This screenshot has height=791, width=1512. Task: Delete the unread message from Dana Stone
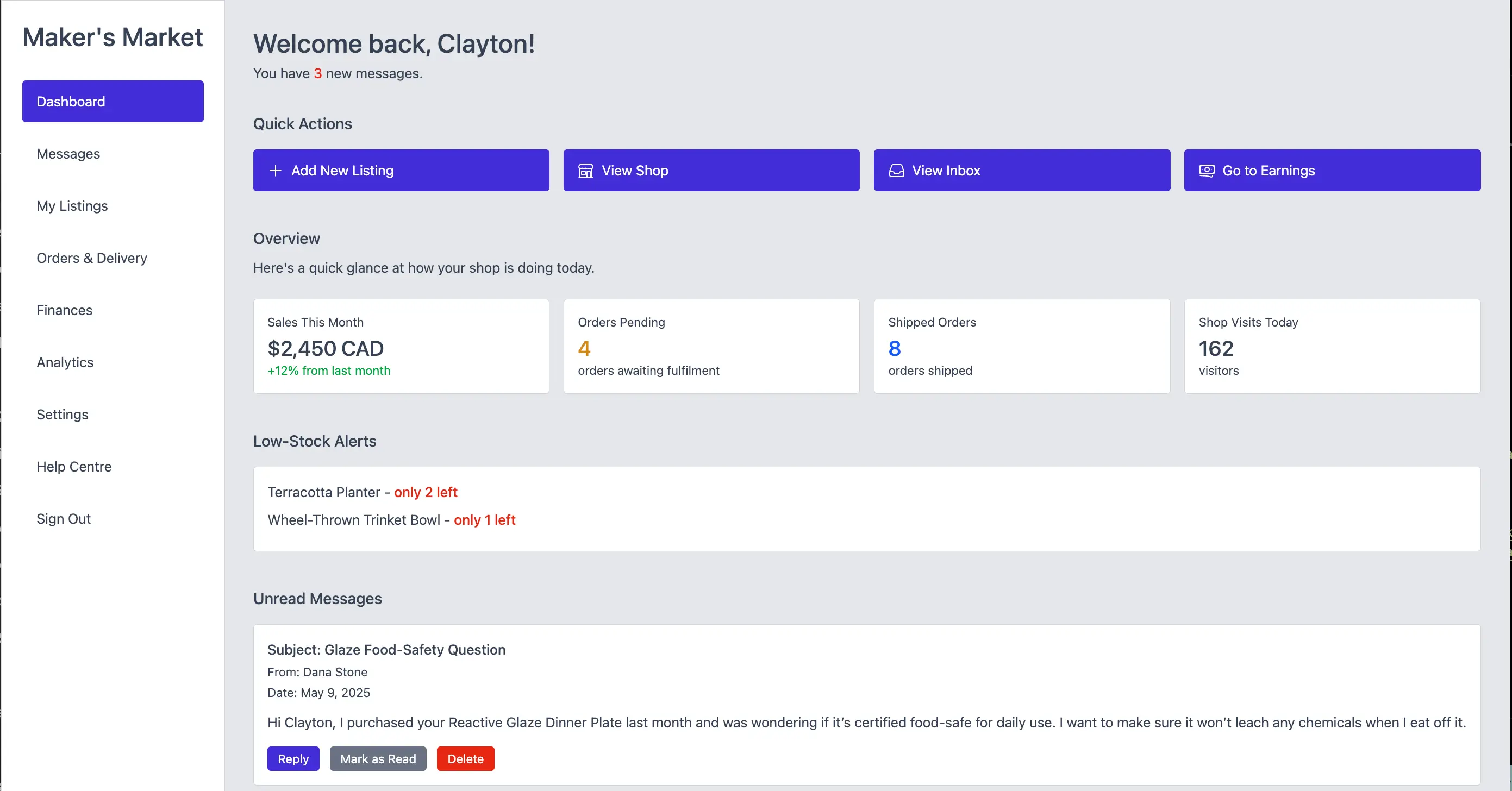(x=465, y=758)
